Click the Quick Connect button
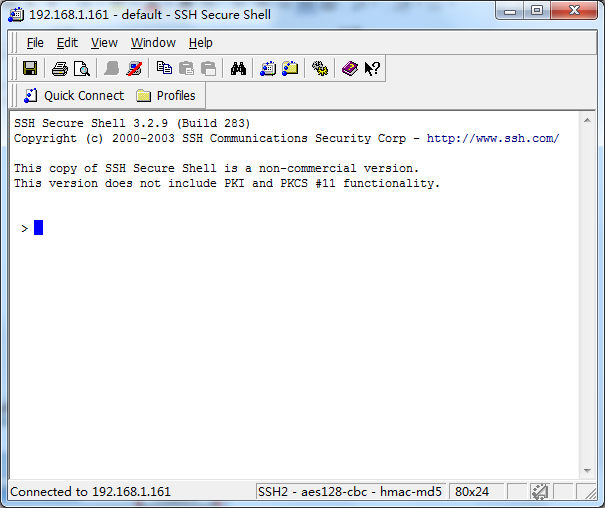 [x=74, y=96]
